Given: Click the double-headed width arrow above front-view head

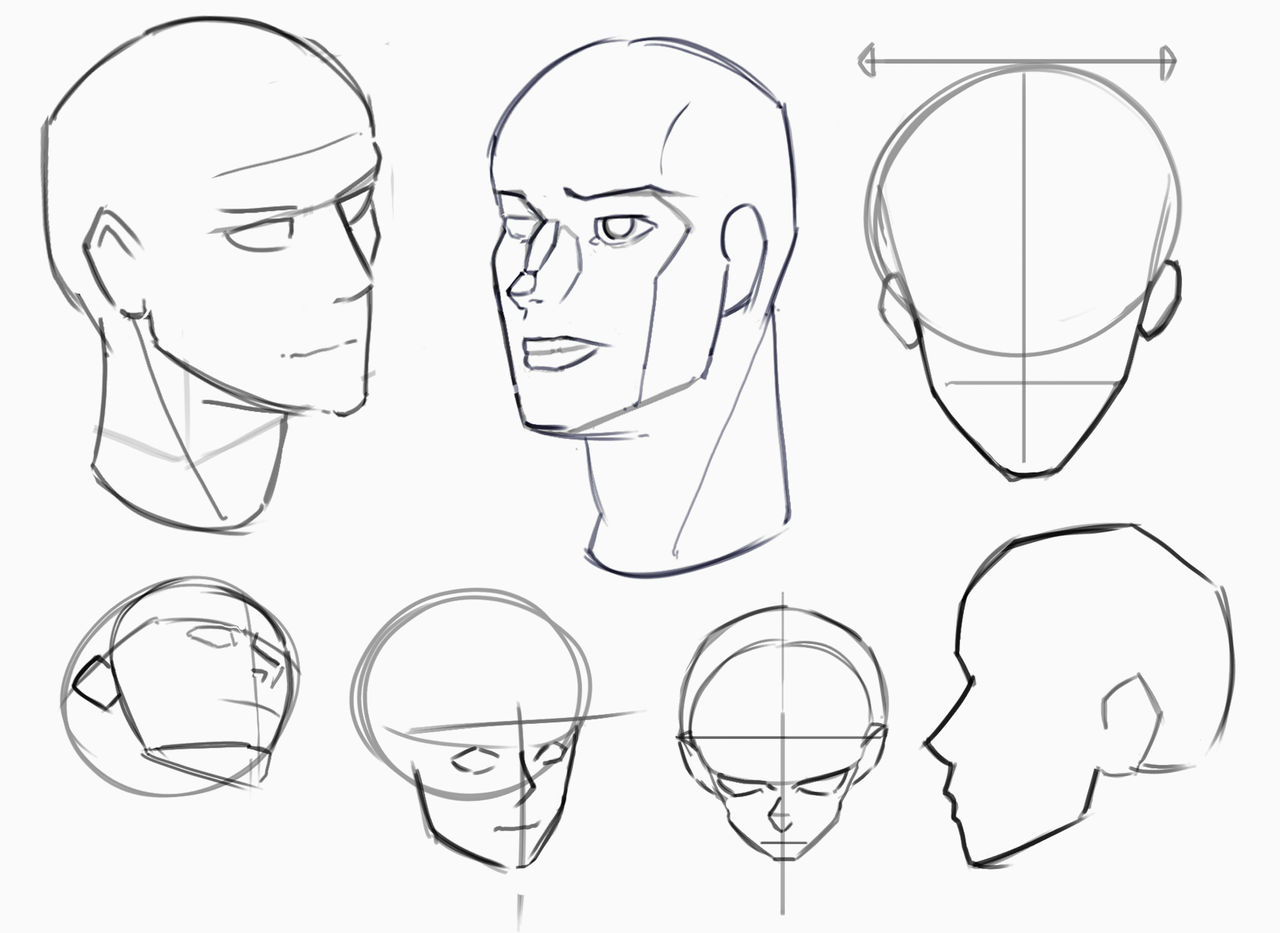Looking at the screenshot, I should 1017,61.
